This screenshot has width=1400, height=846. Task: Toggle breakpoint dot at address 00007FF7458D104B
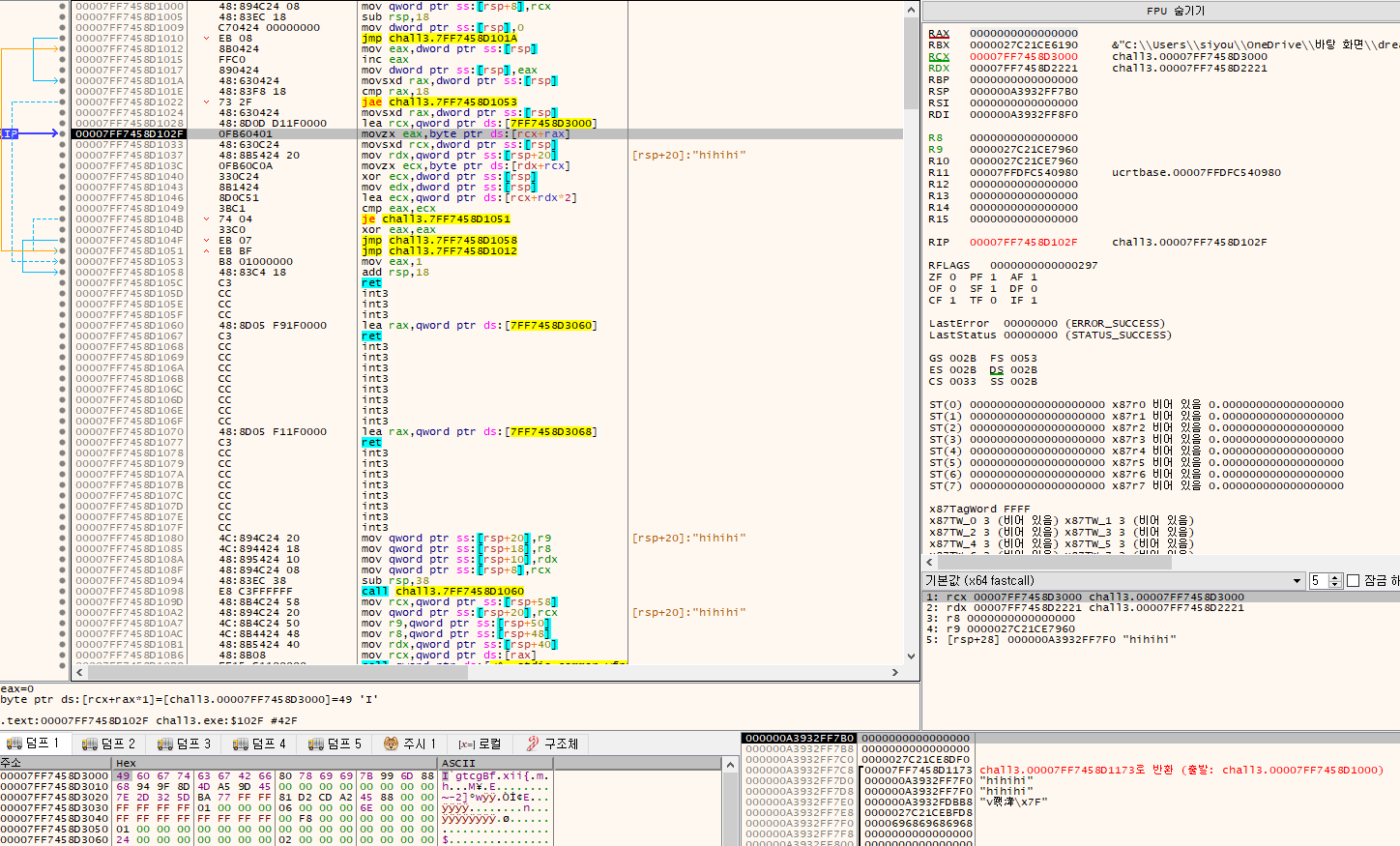(x=63, y=219)
